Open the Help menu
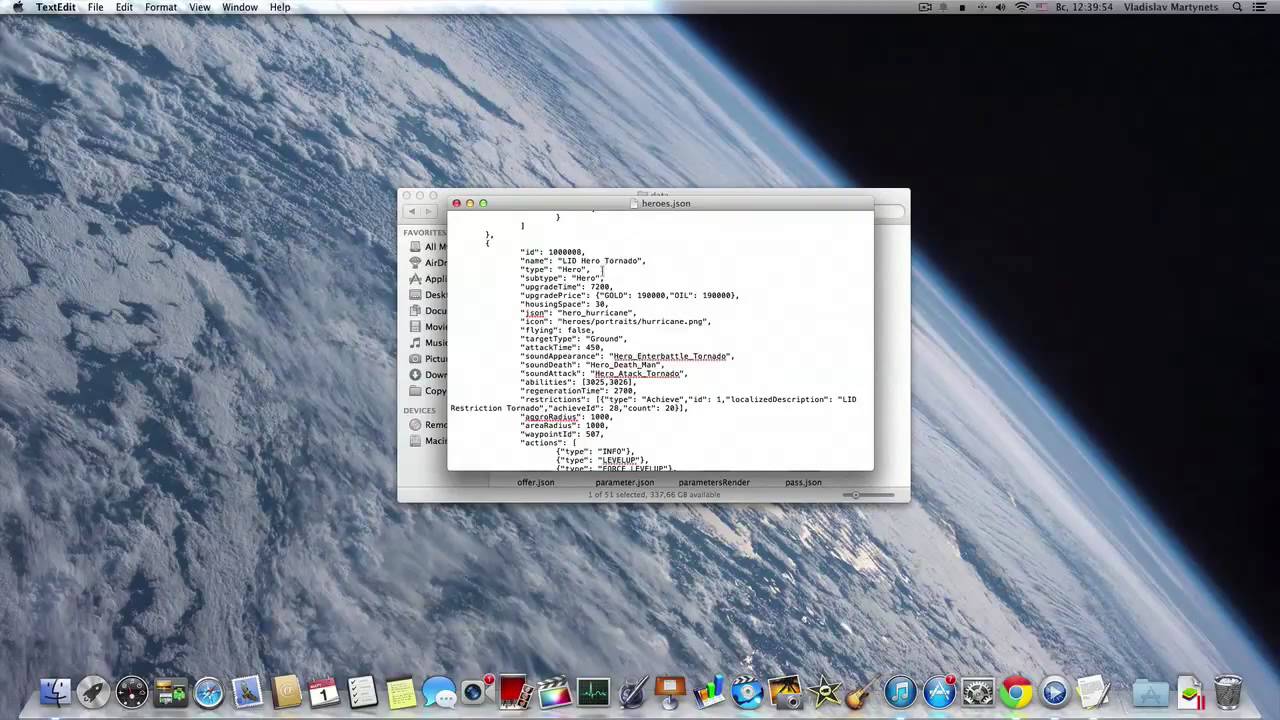This screenshot has width=1280, height=720. click(280, 7)
